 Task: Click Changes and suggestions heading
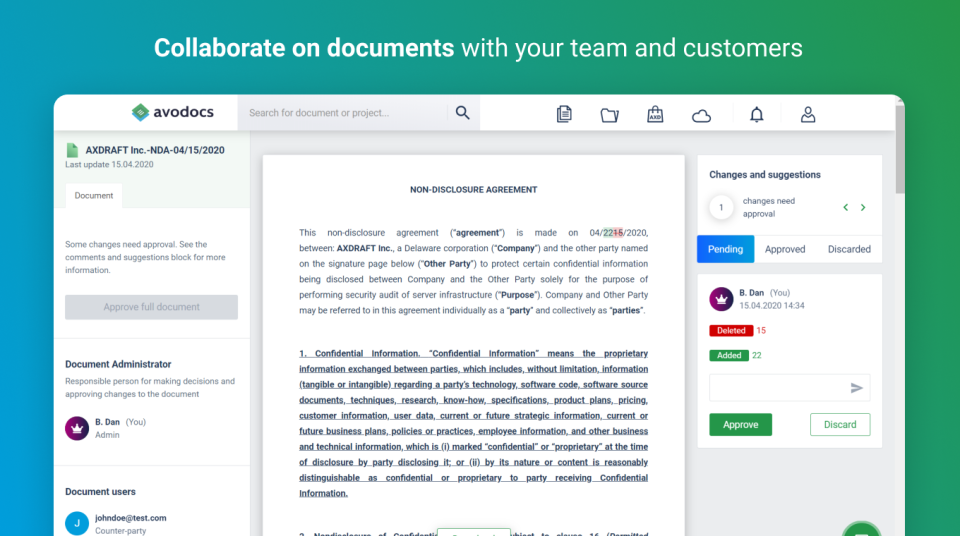pos(765,175)
